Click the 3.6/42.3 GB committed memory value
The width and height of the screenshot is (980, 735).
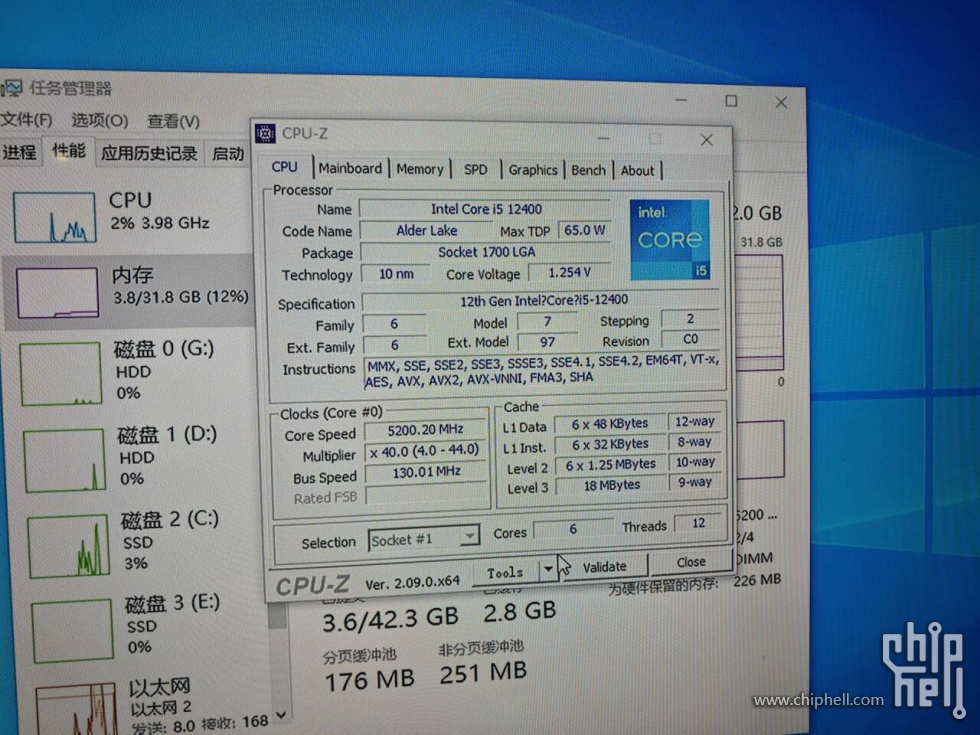coord(391,619)
